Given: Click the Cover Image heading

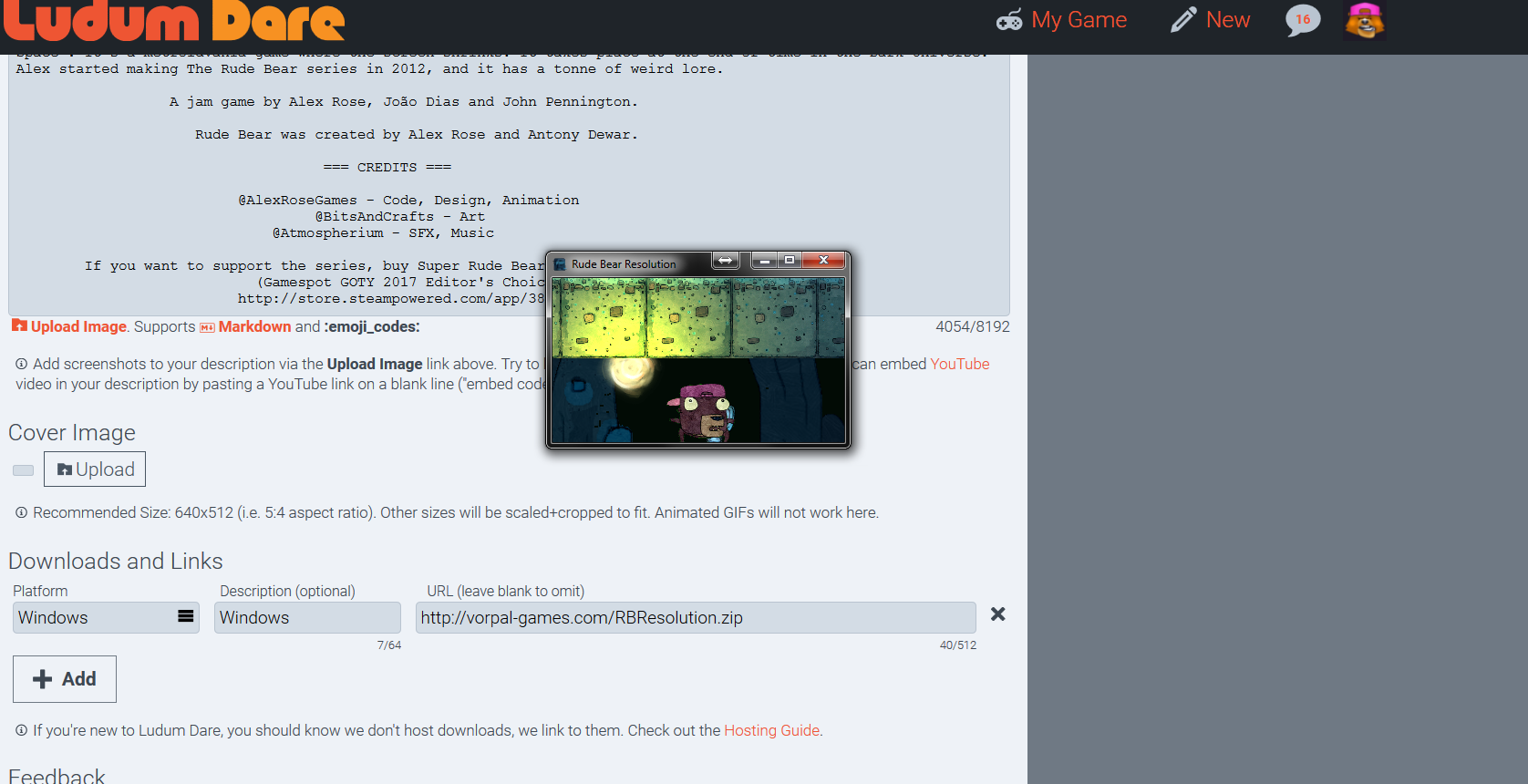Looking at the screenshot, I should [72, 432].
